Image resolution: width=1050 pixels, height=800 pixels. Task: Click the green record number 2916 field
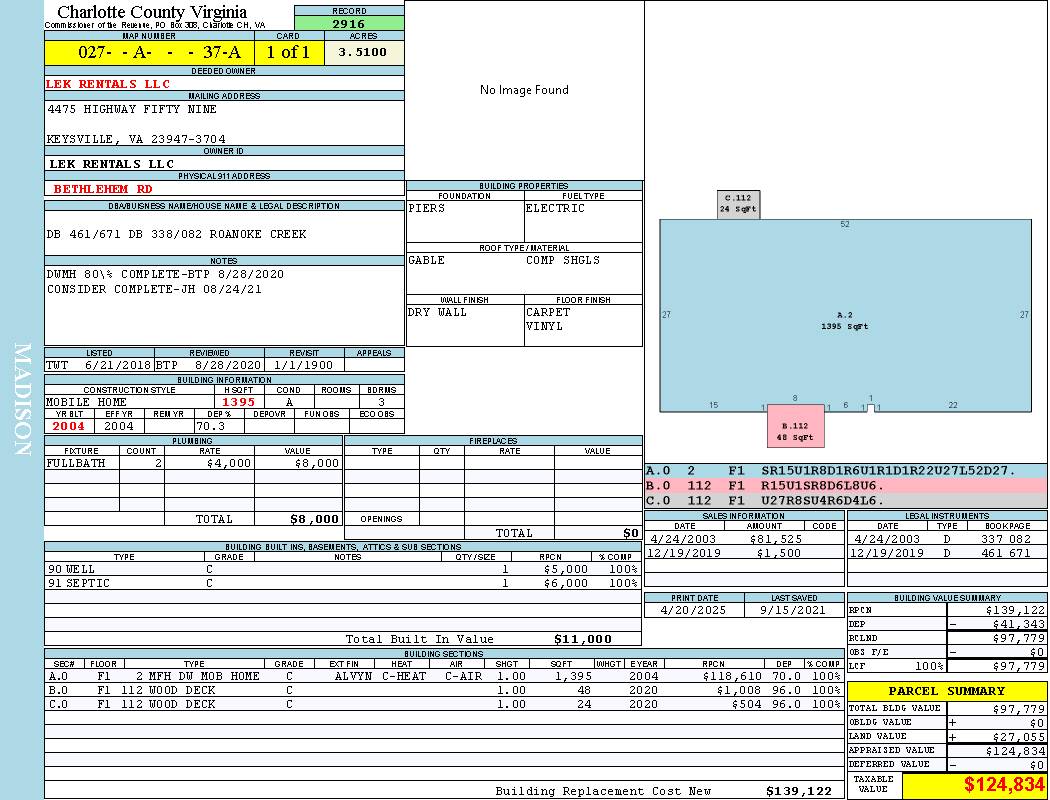click(349, 23)
